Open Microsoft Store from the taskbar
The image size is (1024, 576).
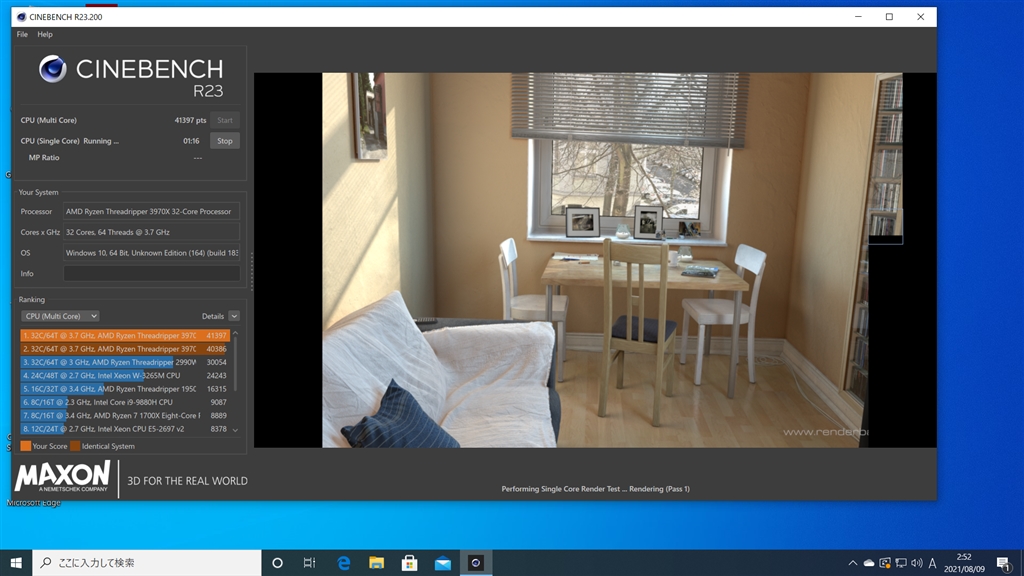(x=409, y=562)
